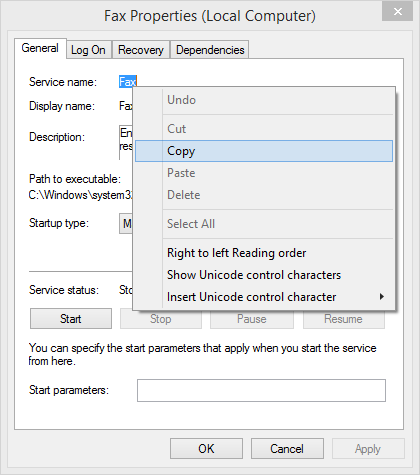The width and height of the screenshot is (420, 475).
Task: Enable Show Unicode control characters
Action: point(264,275)
